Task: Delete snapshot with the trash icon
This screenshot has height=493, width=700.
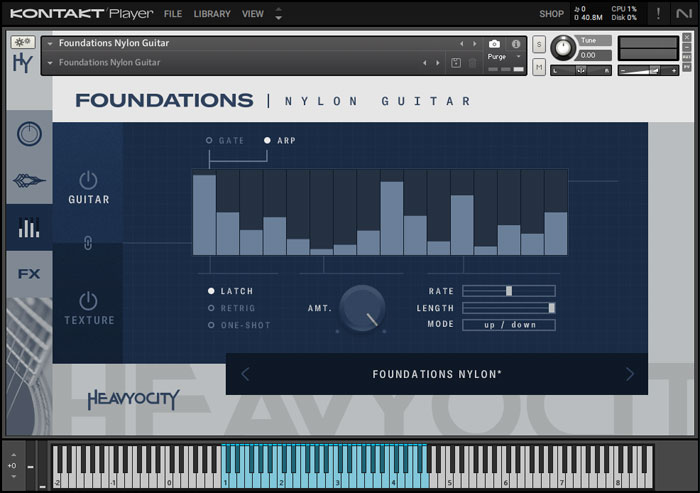Action: pos(472,63)
